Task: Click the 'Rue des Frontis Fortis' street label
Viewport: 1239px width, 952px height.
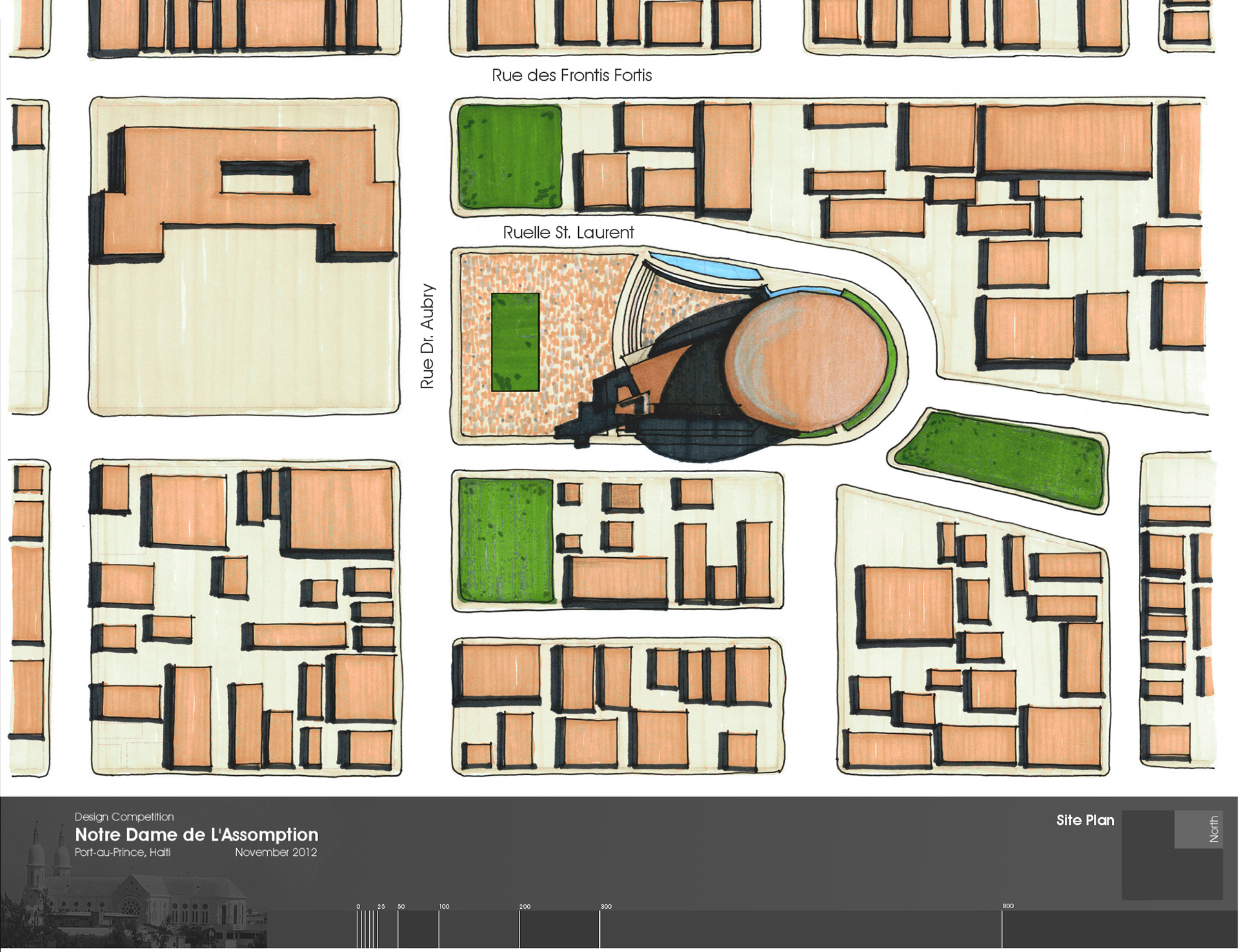Action: tap(572, 75)
